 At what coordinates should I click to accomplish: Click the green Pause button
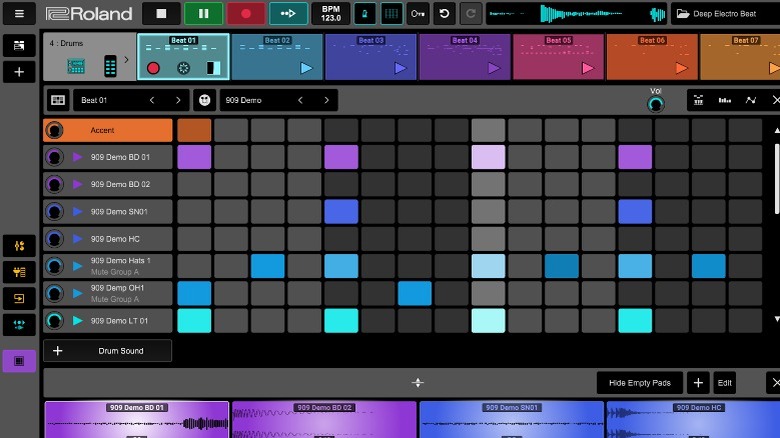click(x=203, y=14)
